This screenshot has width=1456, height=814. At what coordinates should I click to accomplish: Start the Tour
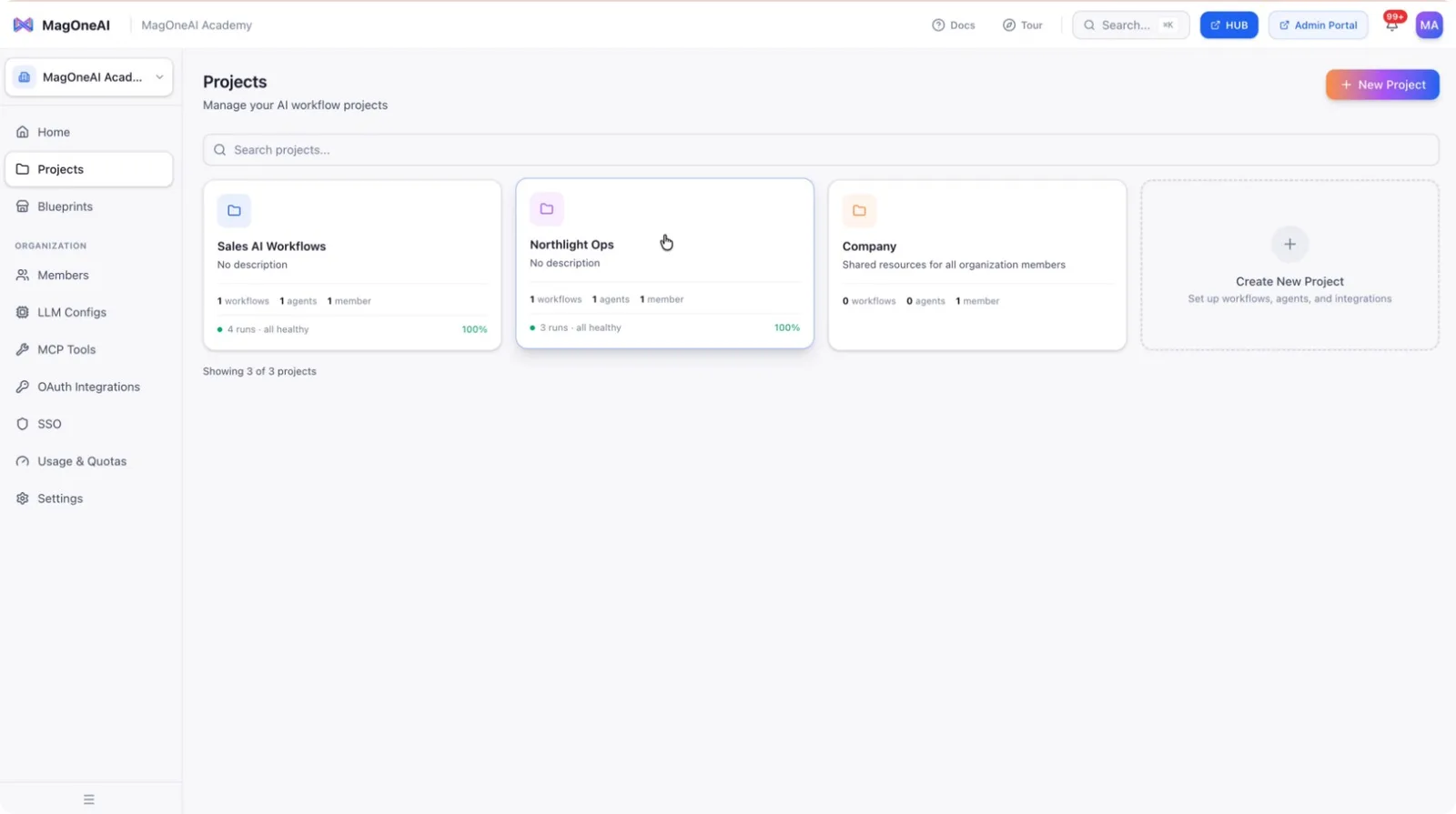pos(1023,25)
